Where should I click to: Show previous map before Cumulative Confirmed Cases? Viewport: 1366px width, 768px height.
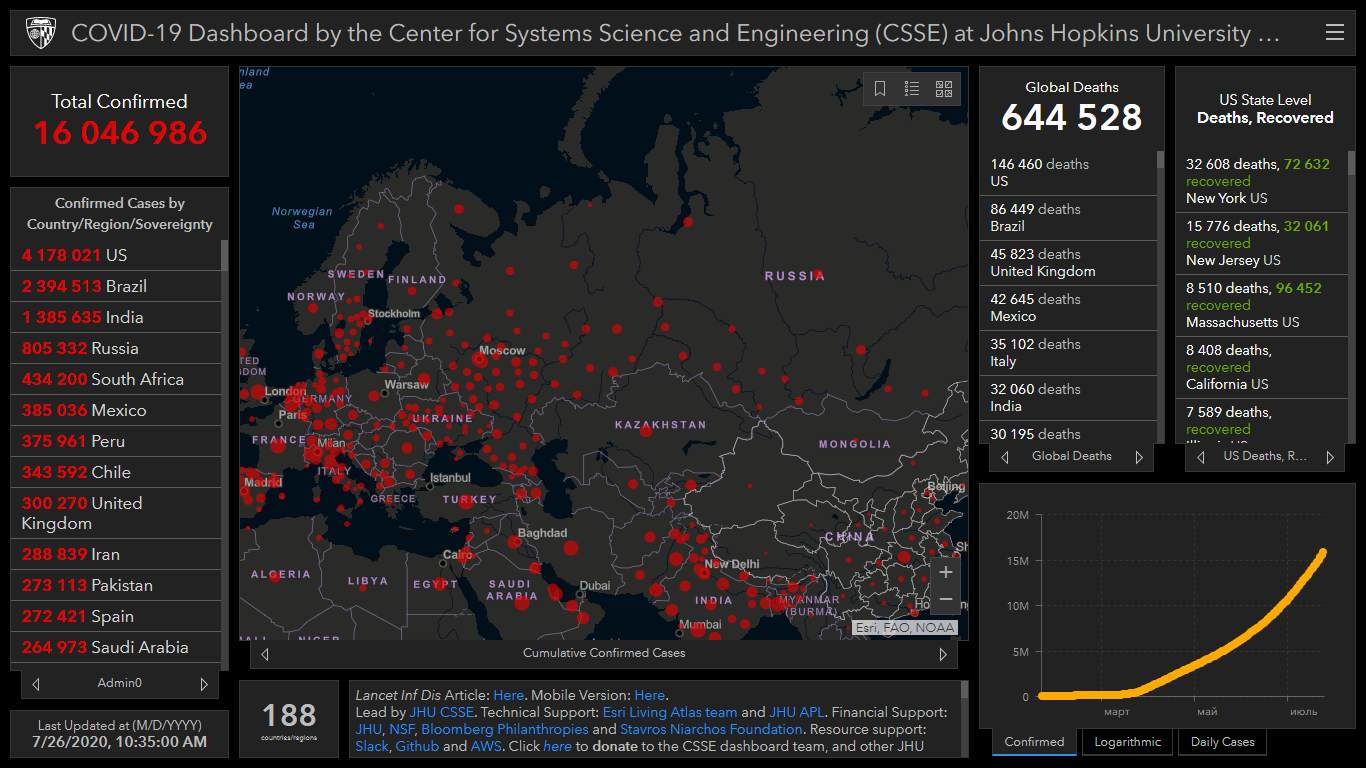click(x=265, y=654)
